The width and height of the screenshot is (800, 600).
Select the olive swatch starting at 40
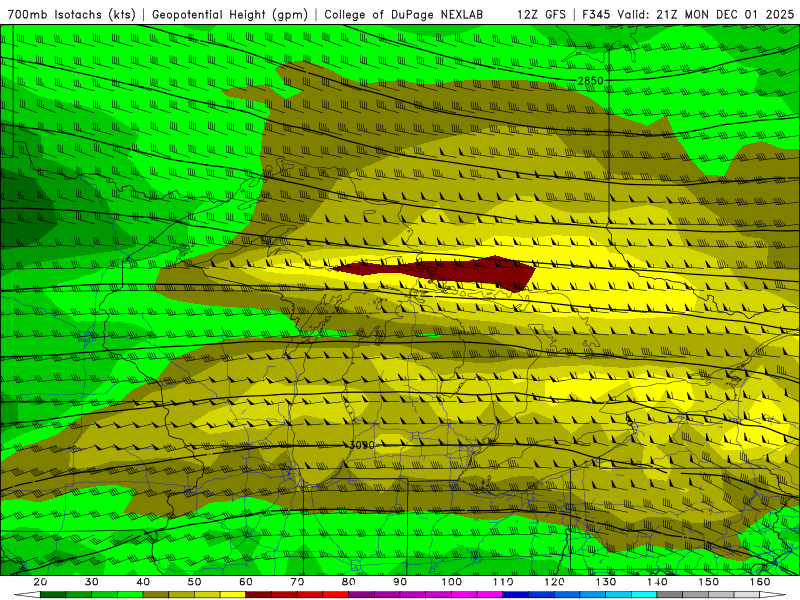(x=156, y=594)
